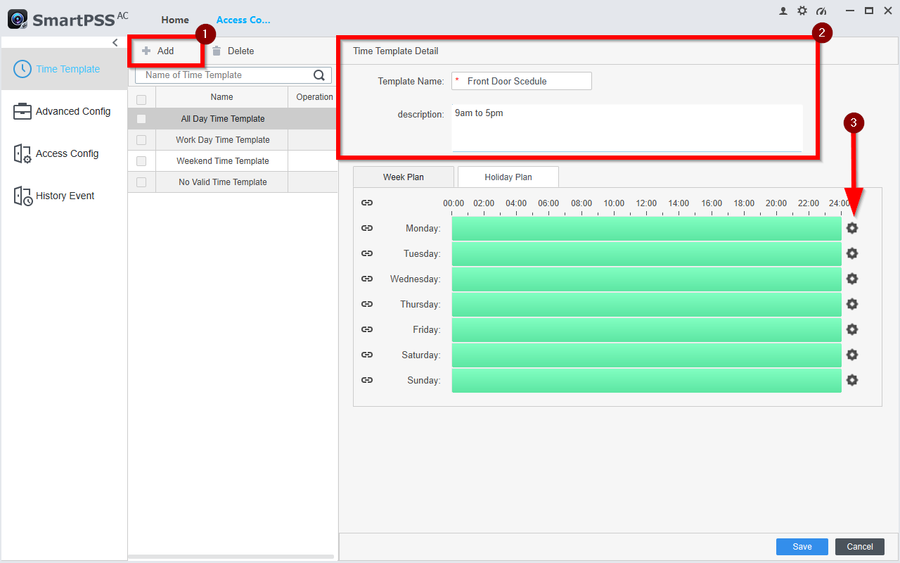Tick the All Day Time Template checkbox
The height and width of the screenshot is (563, 900).
tap(141, 119)
